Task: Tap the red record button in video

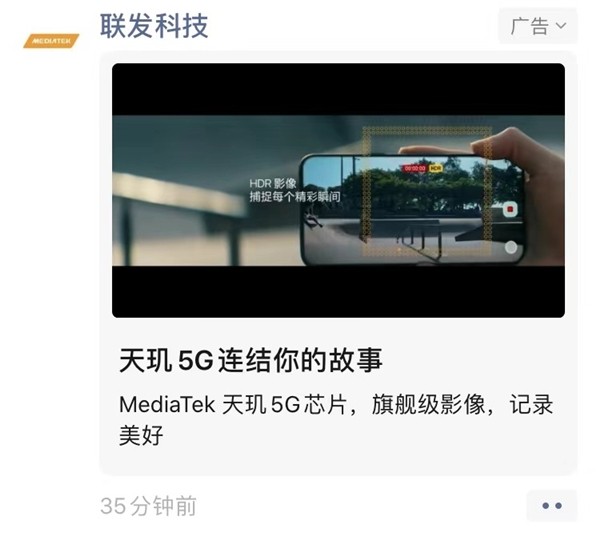Action: click(510, 209)
